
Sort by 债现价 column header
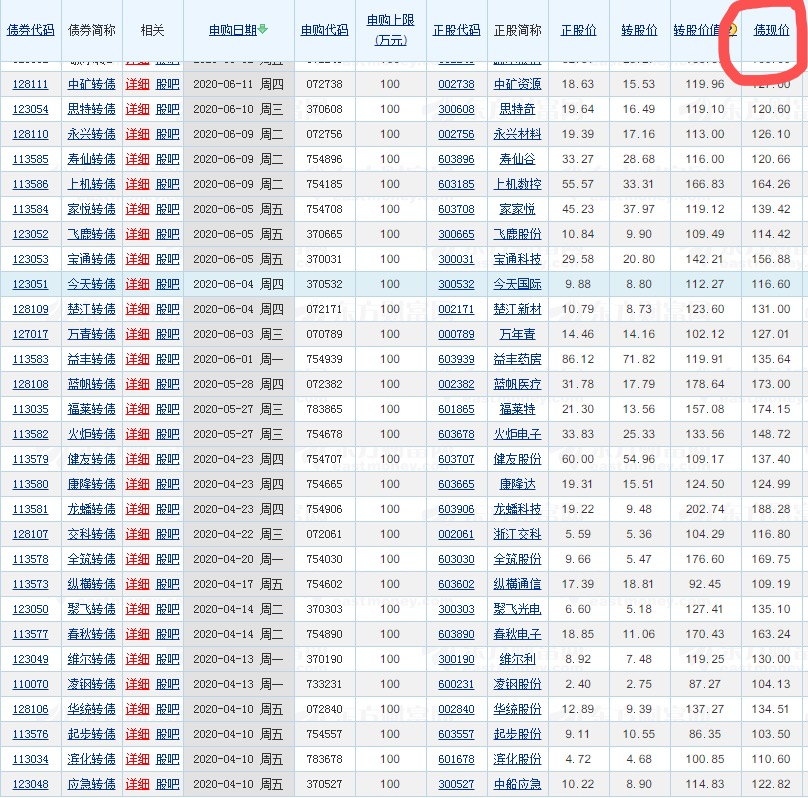(771, 30)
